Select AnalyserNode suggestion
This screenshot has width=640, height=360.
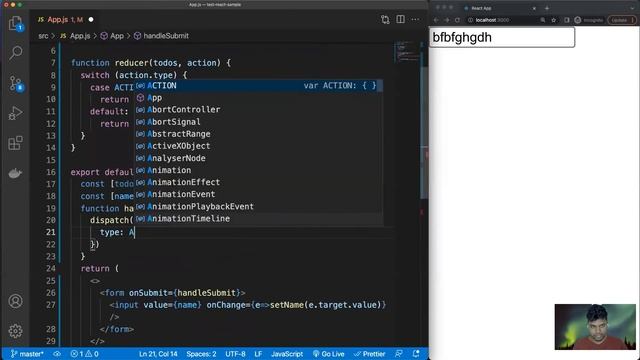click(x=259, y=158)
